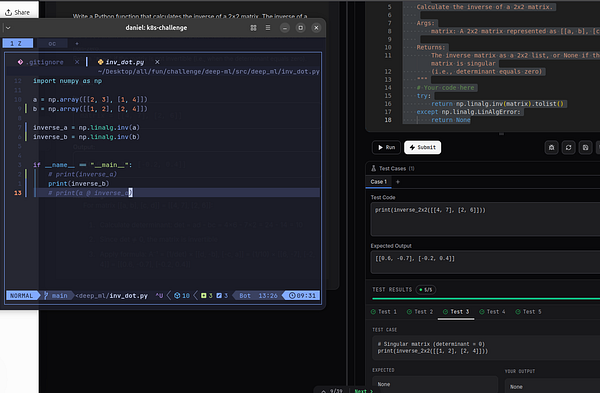Maximize the k8s-challenge terminal window

pos(300,28)
